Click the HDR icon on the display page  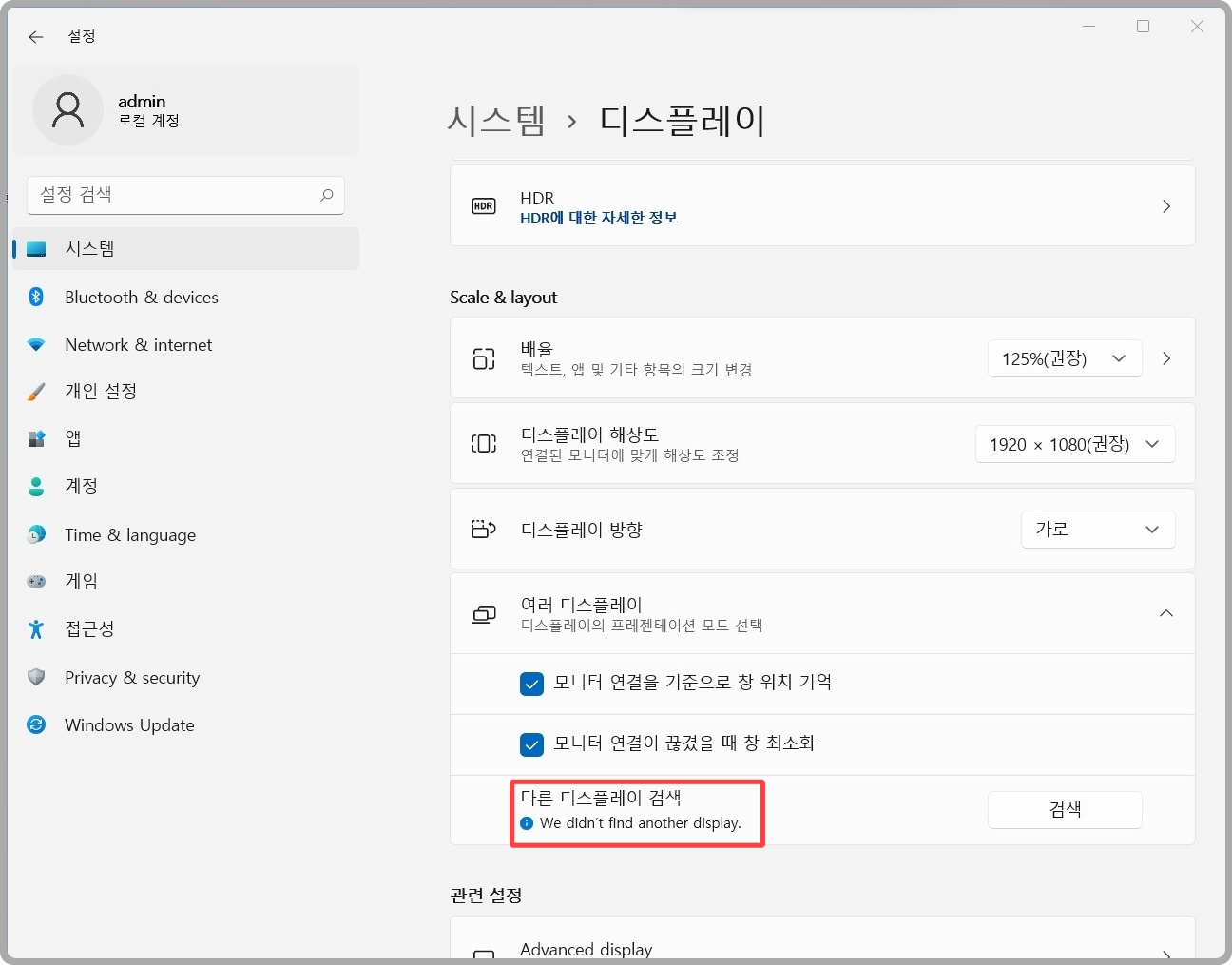[x=484, y=205]
